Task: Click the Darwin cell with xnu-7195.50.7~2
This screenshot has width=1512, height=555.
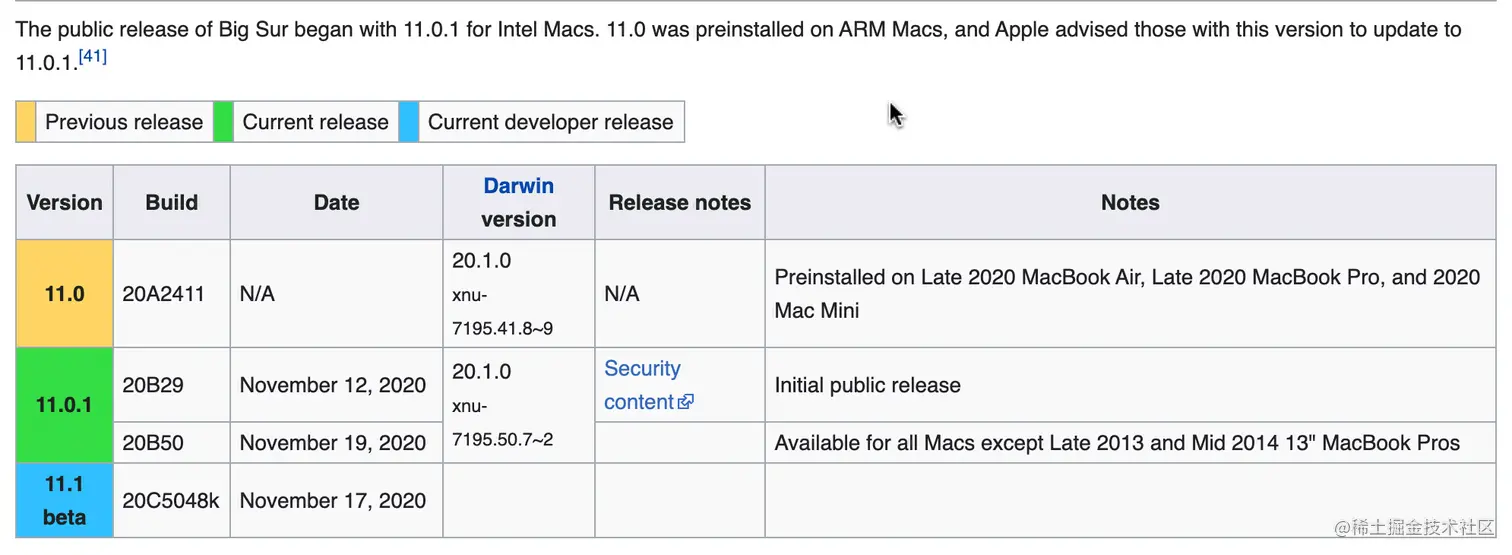Action: (x=519, y=405)
